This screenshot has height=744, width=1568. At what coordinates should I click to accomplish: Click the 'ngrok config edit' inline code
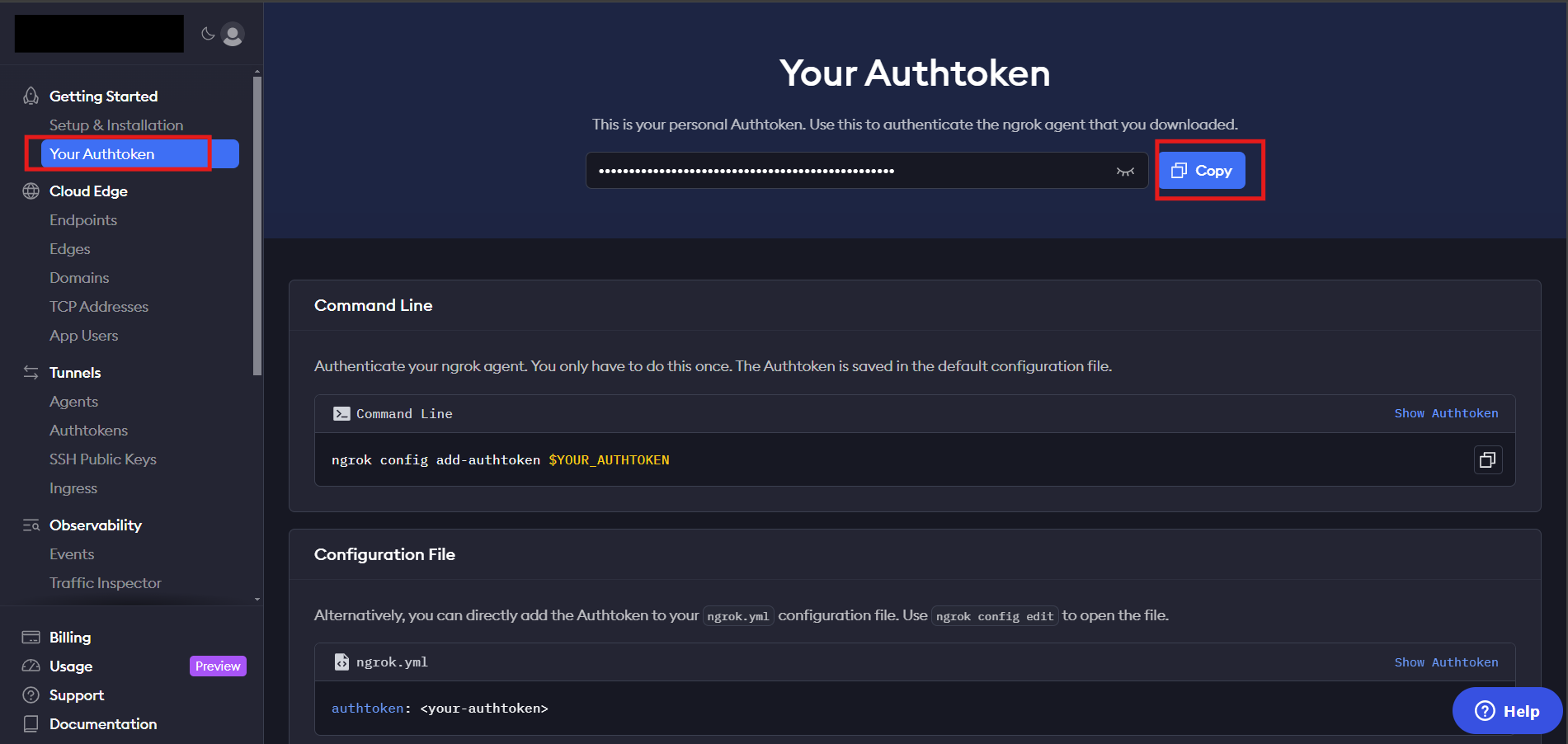995,616
